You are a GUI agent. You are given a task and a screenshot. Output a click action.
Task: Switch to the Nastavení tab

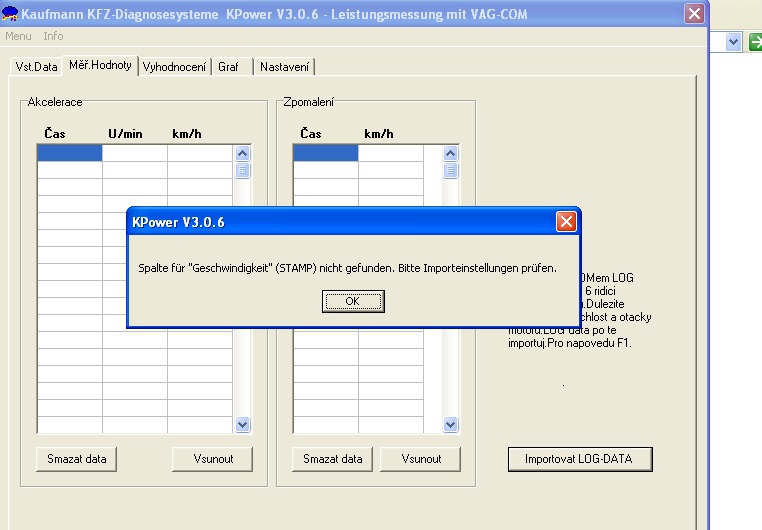[x=284, y=67]
